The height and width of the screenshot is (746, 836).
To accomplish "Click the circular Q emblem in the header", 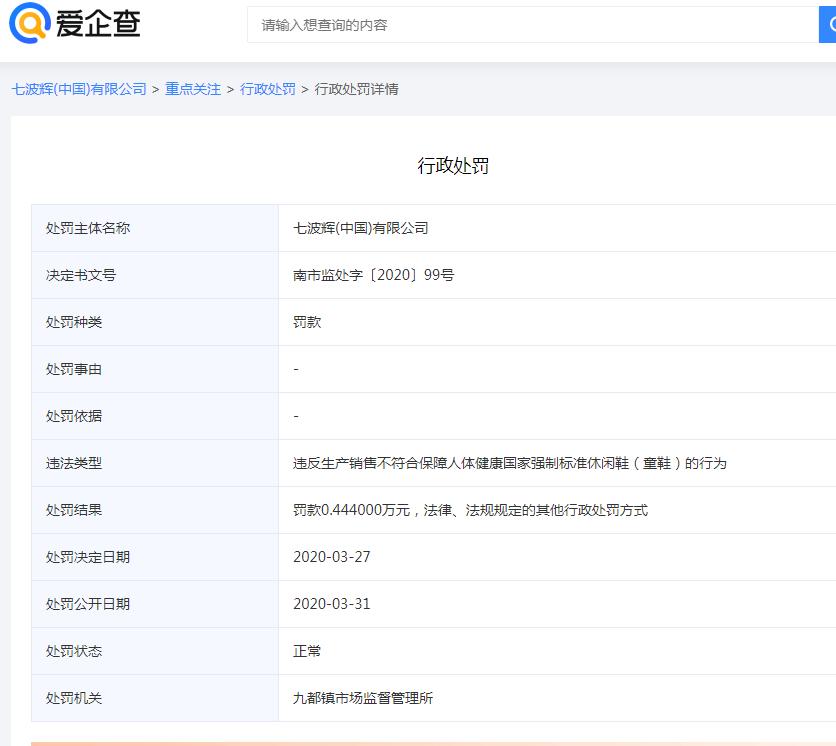I will coord(30,25).
